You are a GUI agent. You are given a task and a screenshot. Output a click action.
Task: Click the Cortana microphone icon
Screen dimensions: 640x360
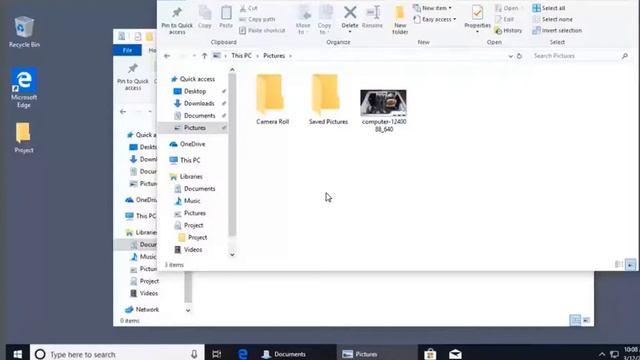pos(194,354)
